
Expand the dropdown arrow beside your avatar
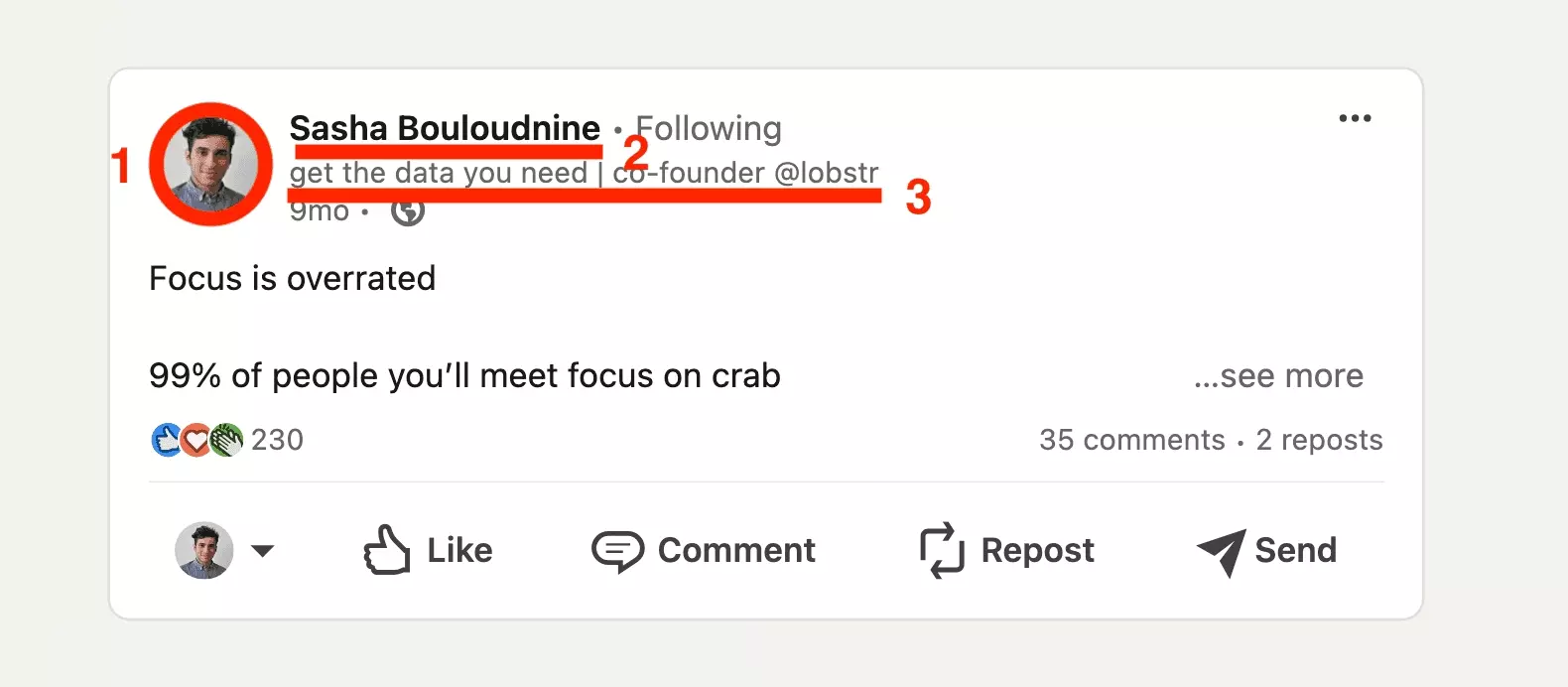click(262, 551)
